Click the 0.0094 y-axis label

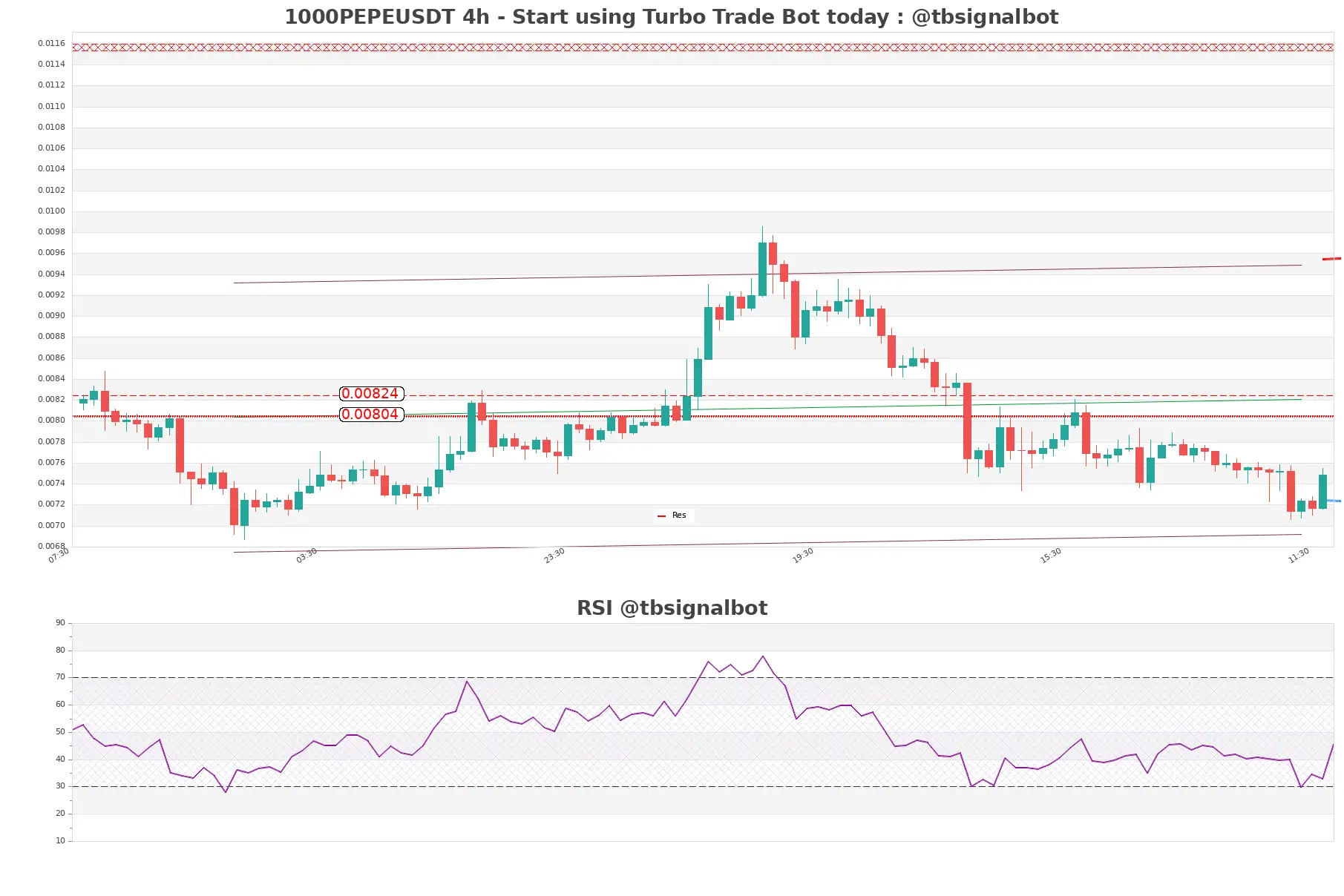(x=51, y=274)
